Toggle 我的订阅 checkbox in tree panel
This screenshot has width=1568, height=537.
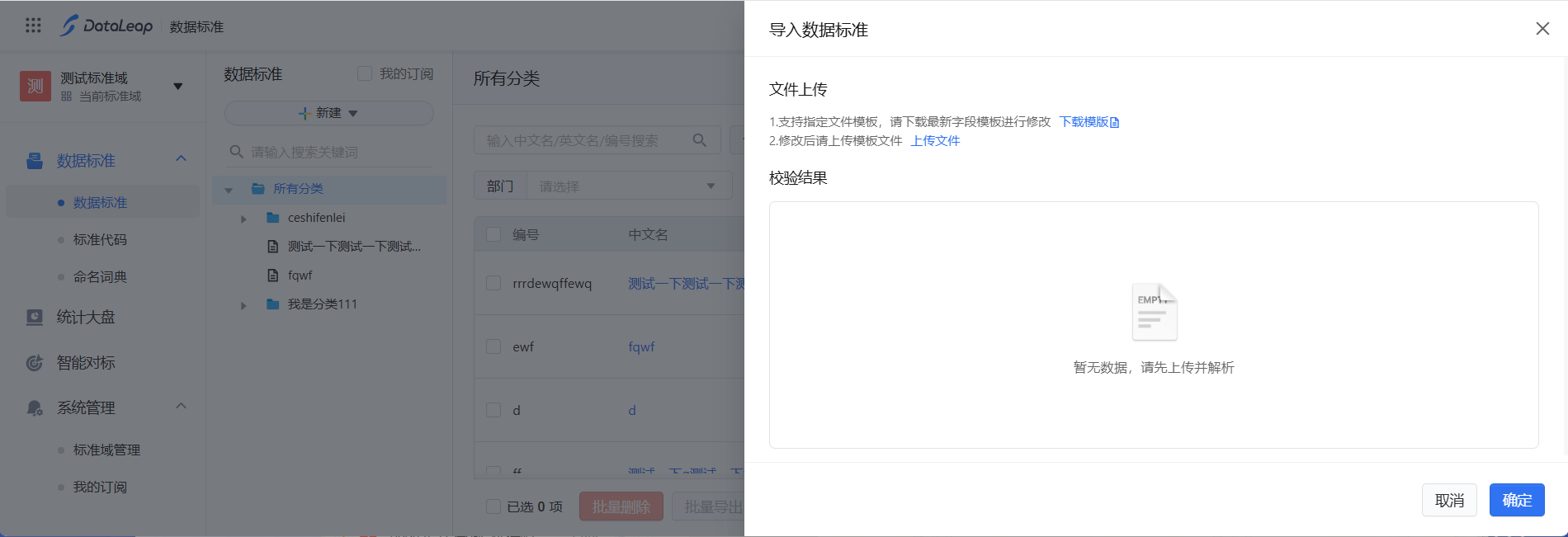[364, 73]
